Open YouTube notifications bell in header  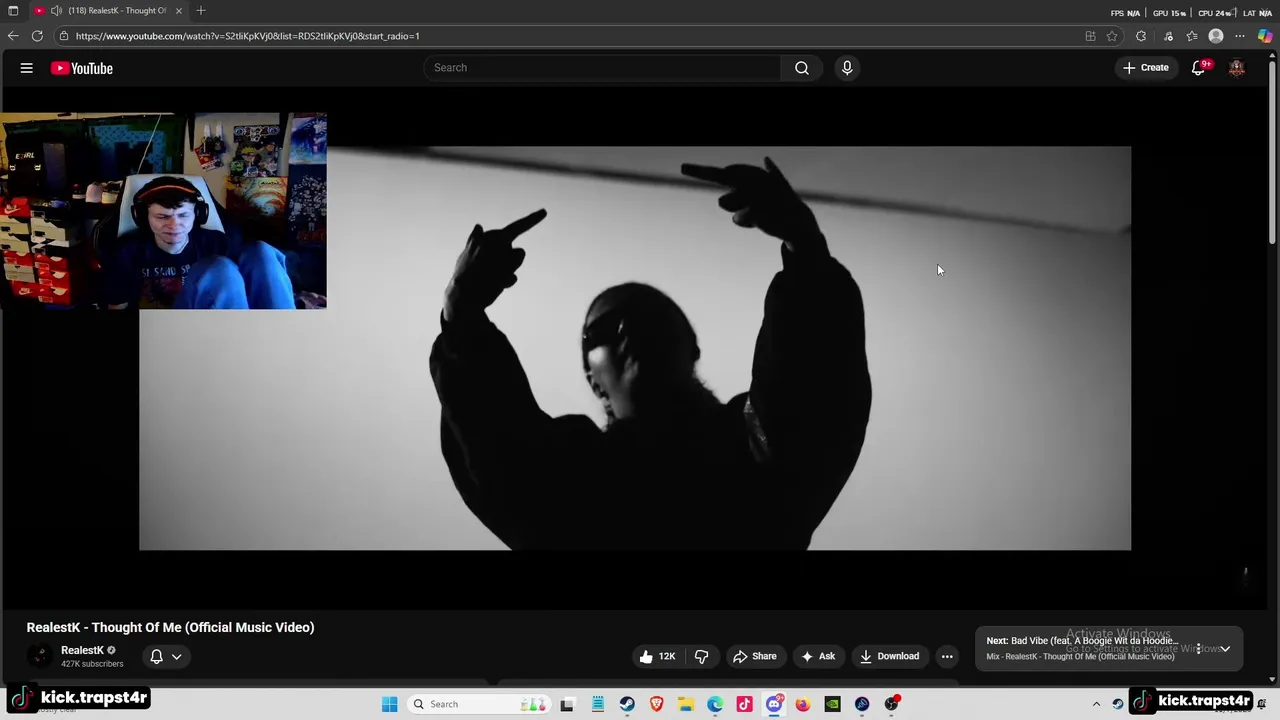(x=1199, y=67)
